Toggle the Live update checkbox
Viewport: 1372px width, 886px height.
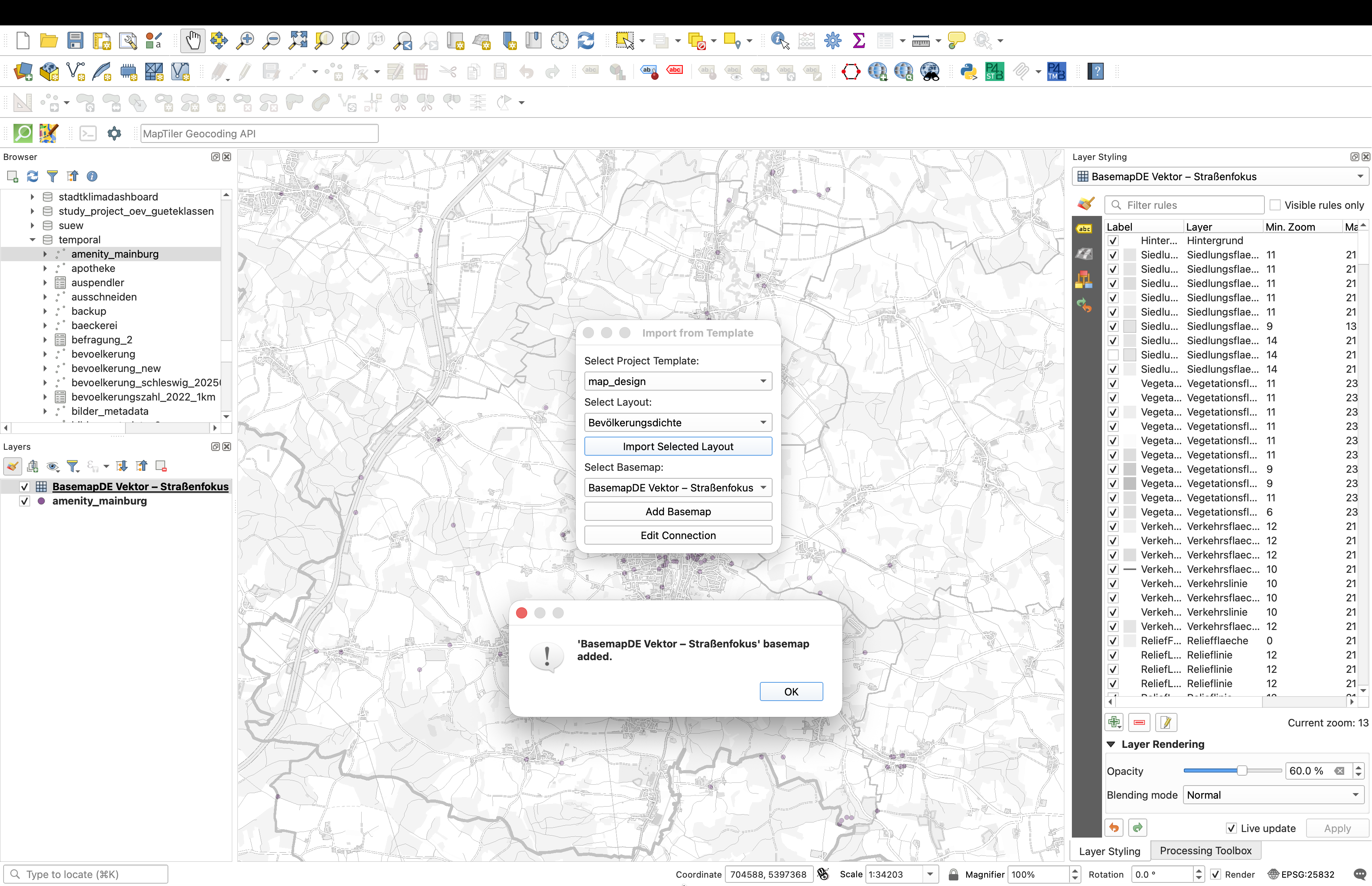click(x=1231, y=828)
